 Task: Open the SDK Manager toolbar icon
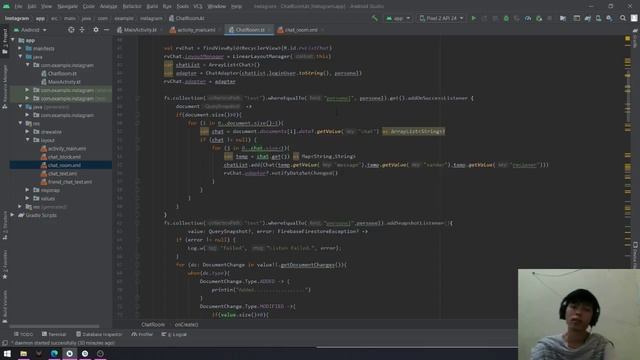click(x=609, y=18)
